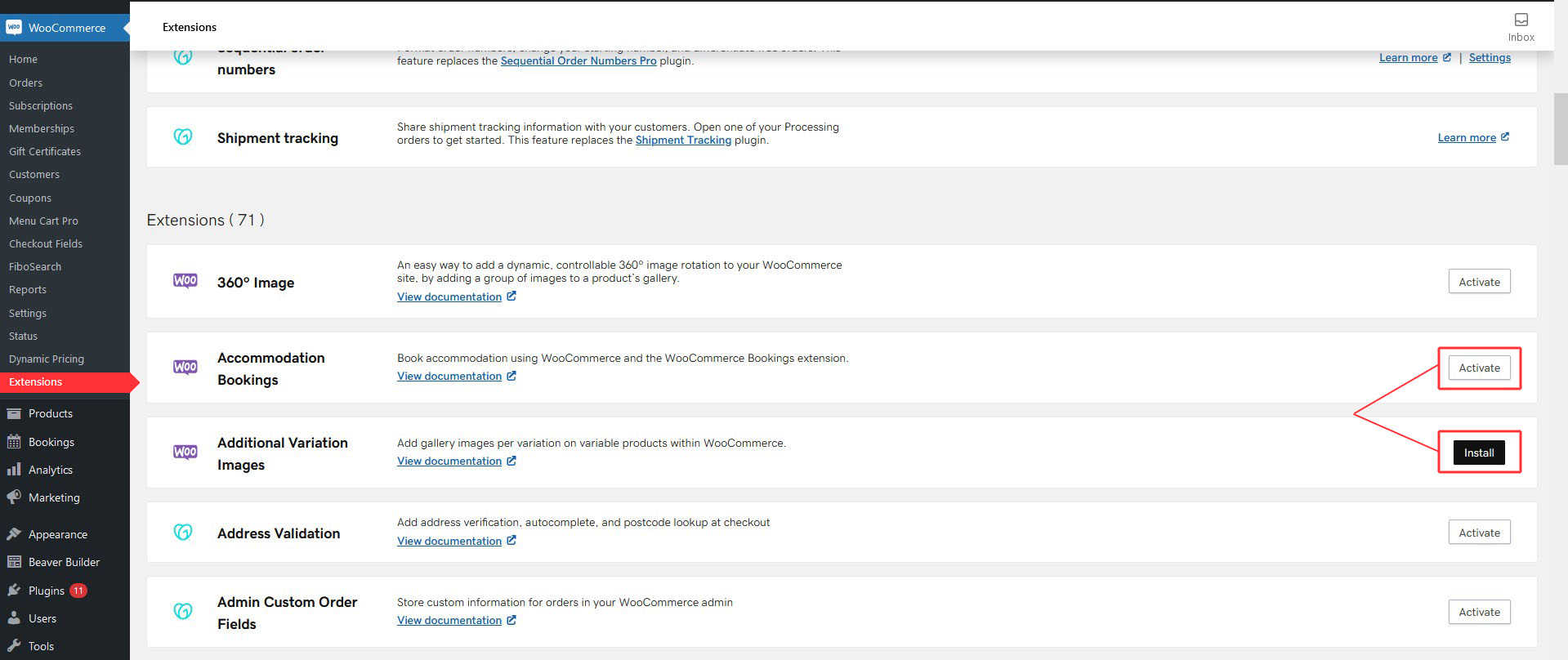Click external link icon after Additional Variation Images documentation

point(511,461)
